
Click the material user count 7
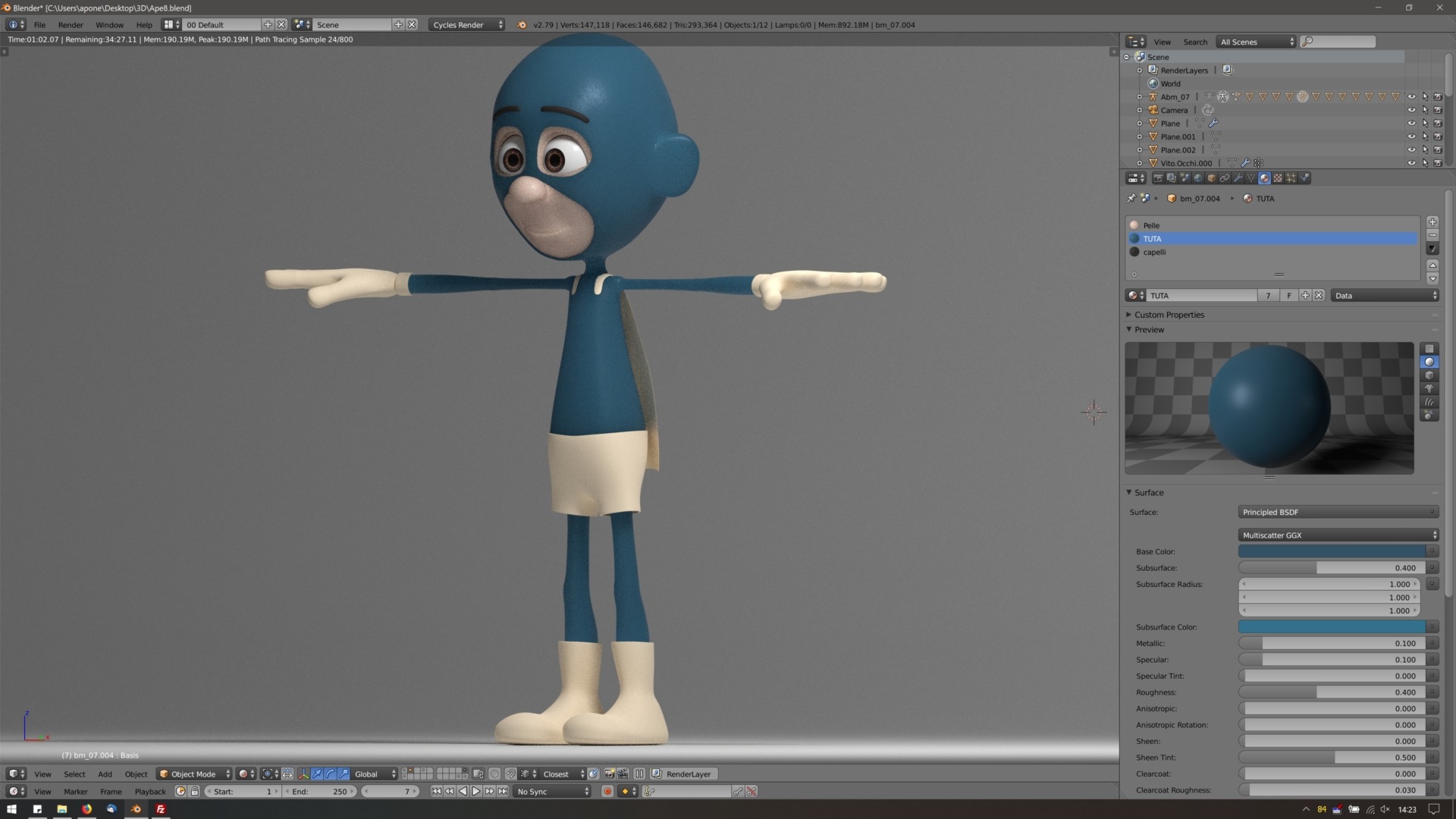pos(1268,296)
